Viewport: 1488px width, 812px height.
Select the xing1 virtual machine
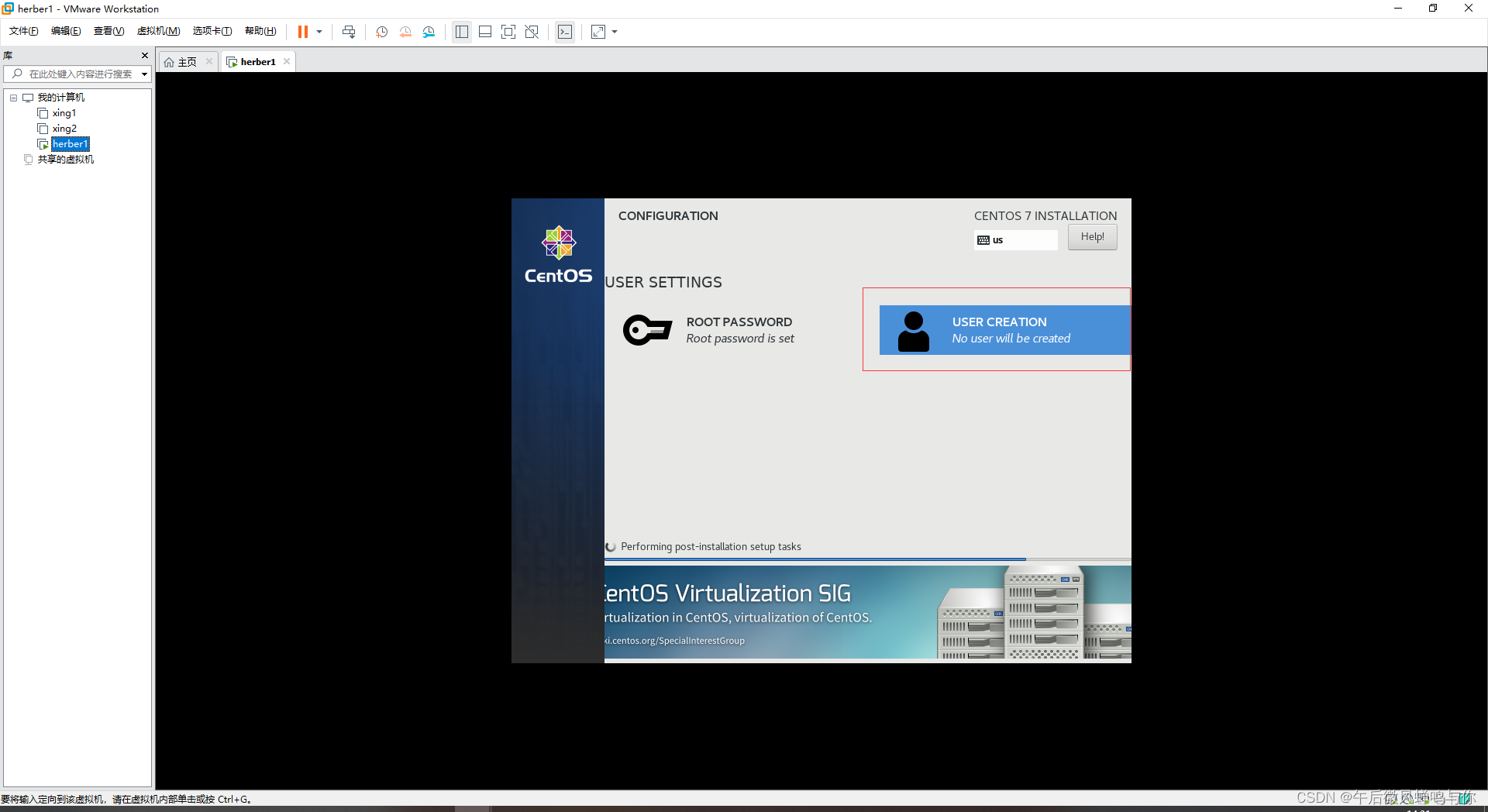pyautogui.click(x=64, y=113)
